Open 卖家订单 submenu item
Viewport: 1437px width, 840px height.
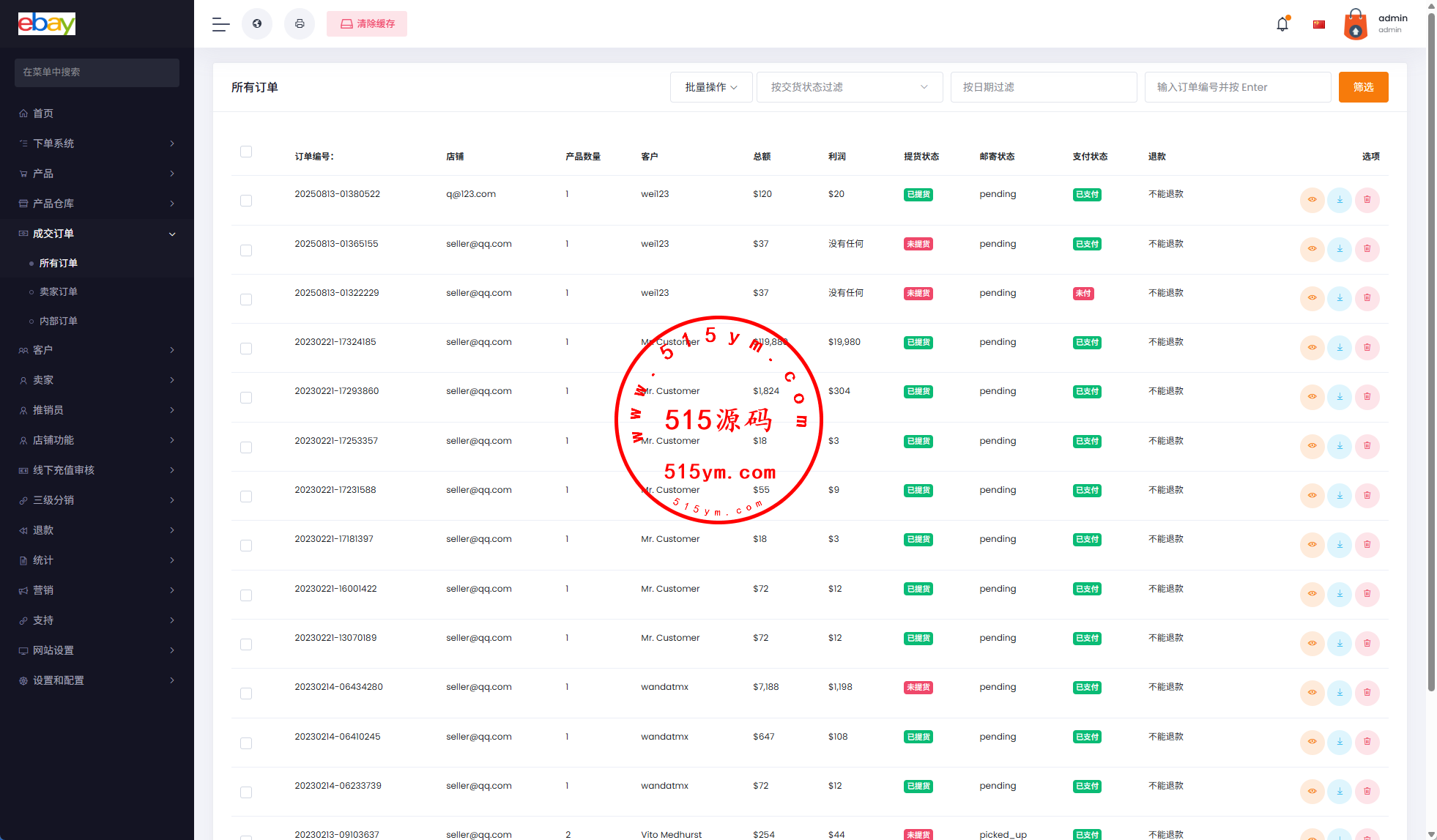pos(59,291)
